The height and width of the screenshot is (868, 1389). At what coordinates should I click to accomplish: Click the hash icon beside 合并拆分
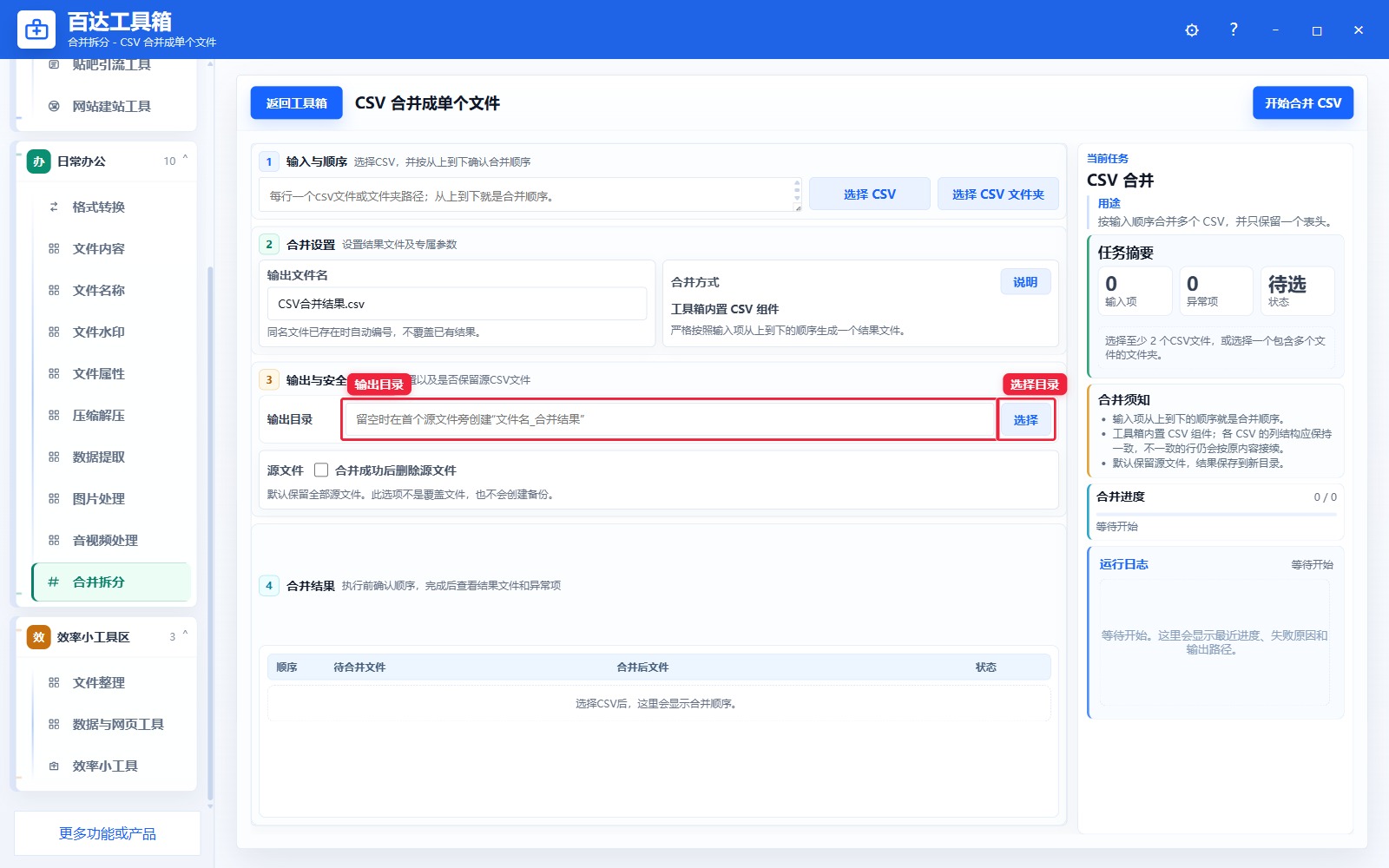pyautogui.click(x=54, y=582)
